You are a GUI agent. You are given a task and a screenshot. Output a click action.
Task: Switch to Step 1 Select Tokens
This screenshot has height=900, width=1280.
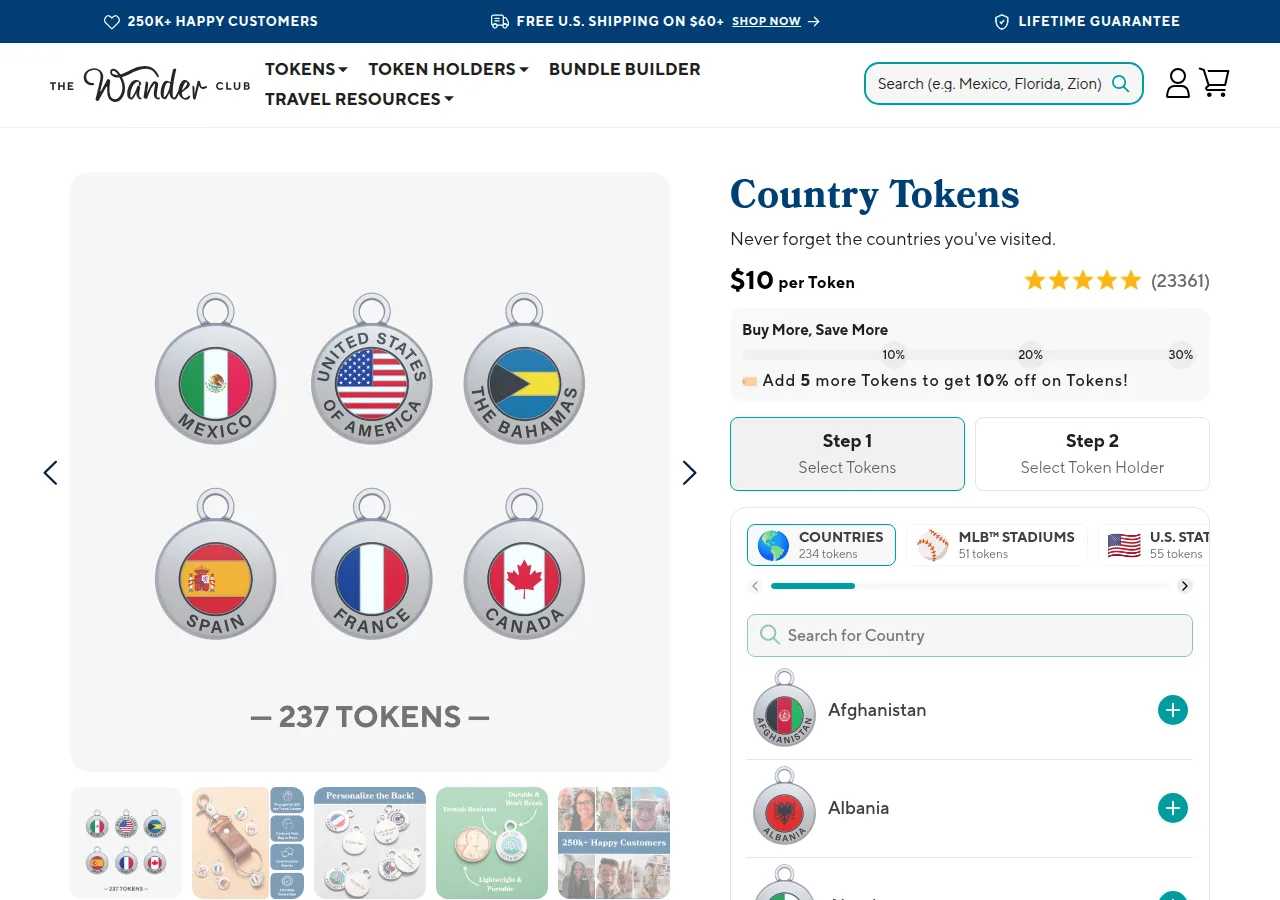(x=847, y=454)
